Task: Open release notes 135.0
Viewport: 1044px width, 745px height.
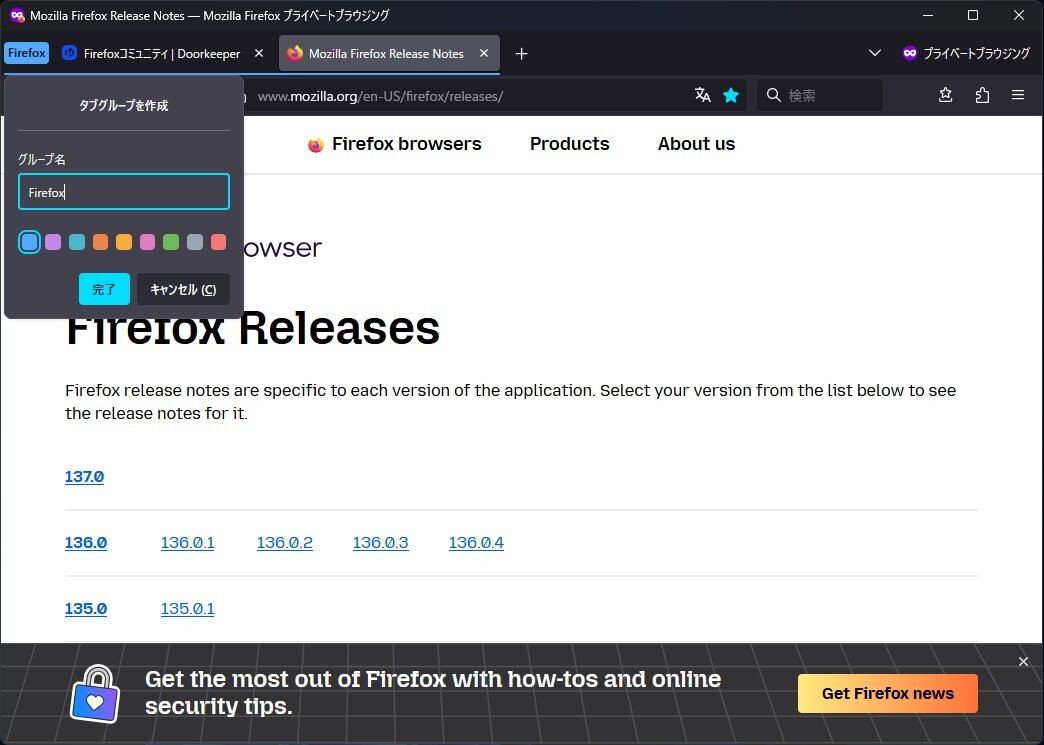Action: [86, 609]
